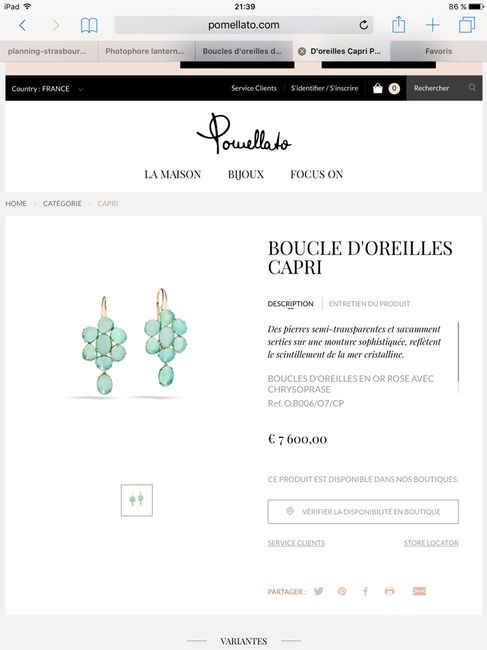
Task: Share product on Twitter
Action: (x=318, y=591)
